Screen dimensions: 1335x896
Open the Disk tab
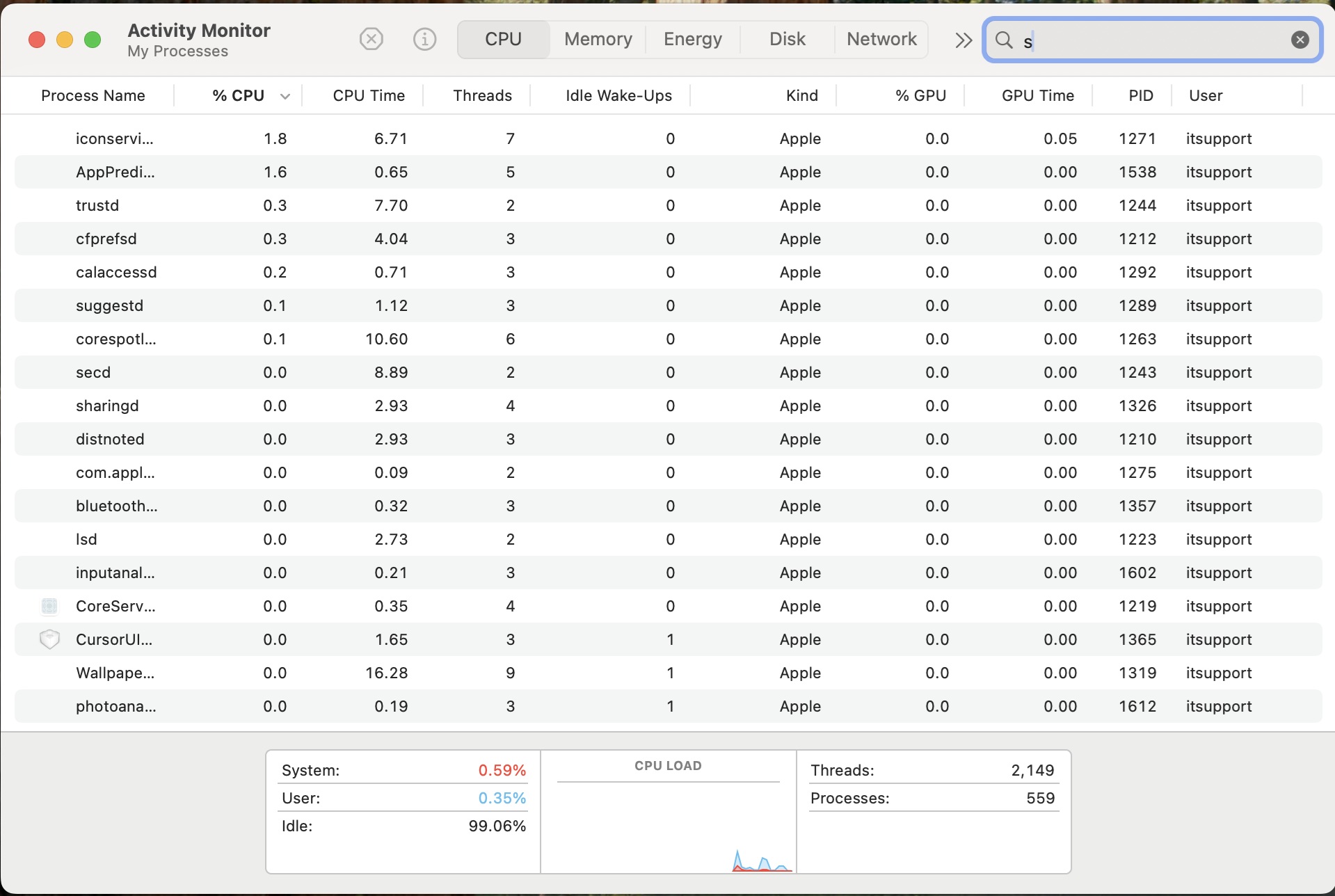pos(787,39)
